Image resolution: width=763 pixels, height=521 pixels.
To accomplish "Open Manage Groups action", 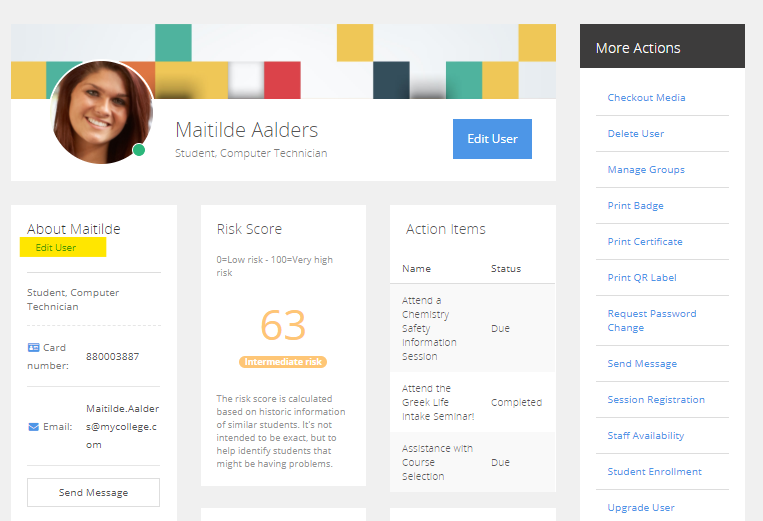I will click(646, 169).
